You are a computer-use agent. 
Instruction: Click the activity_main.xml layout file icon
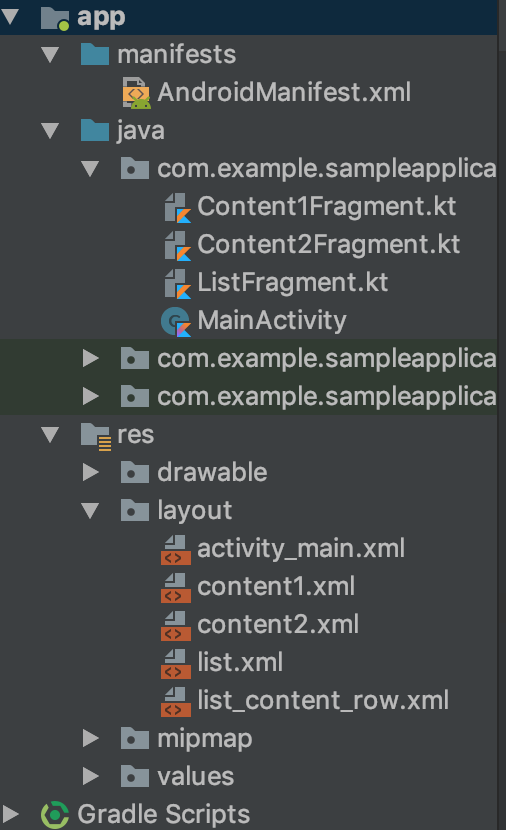[x=176, y=549]
